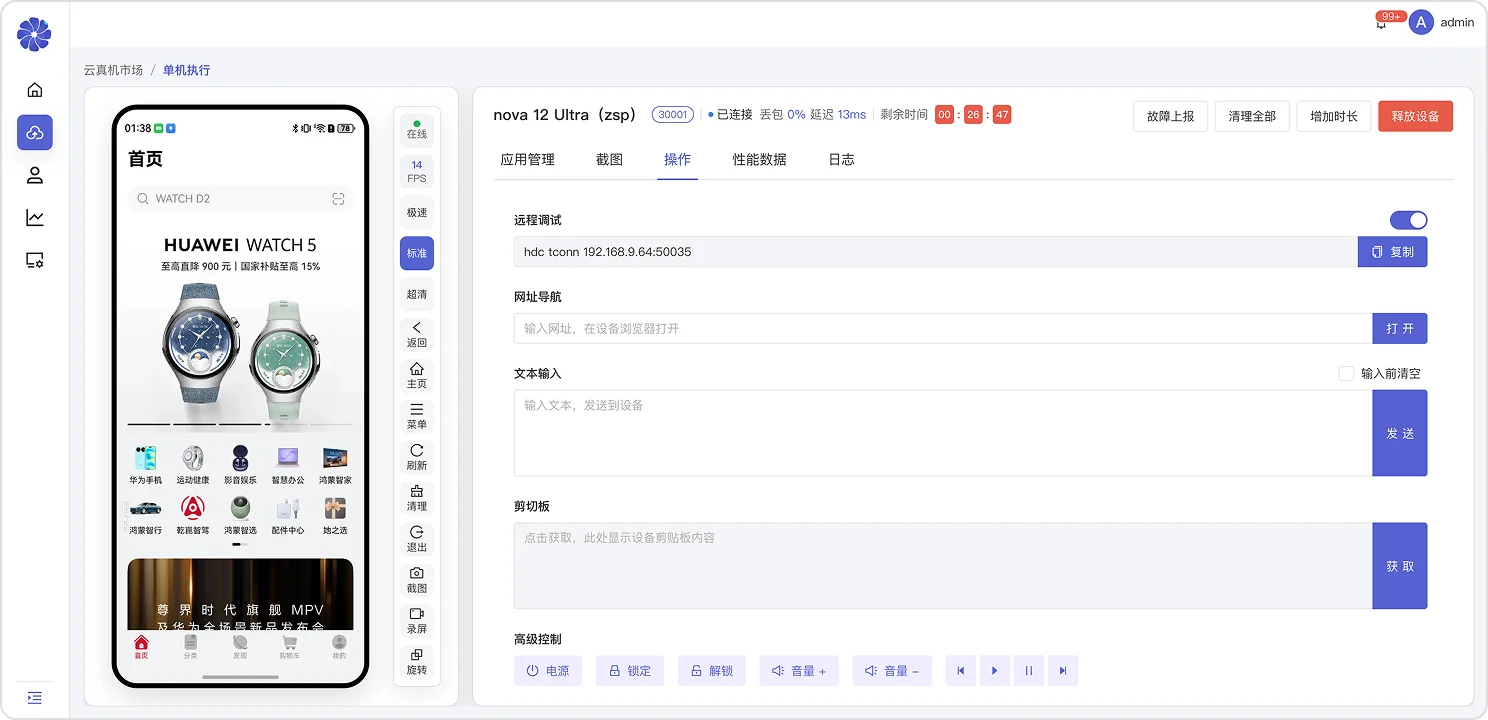Image resolution: width=1488 pixels, height=720 pixels.
Task: Tap the 旋转 rotate screen button
Action: click(417, 662)
